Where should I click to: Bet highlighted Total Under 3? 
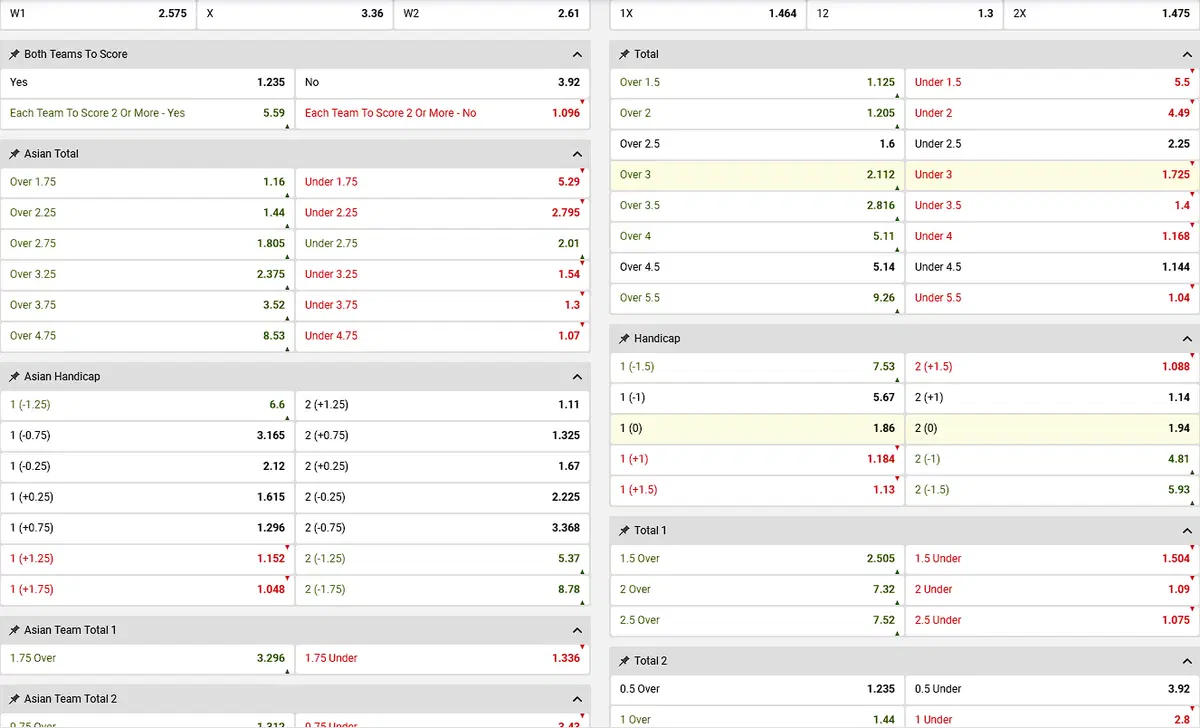pyautogui.click(x=1053, y=175)
